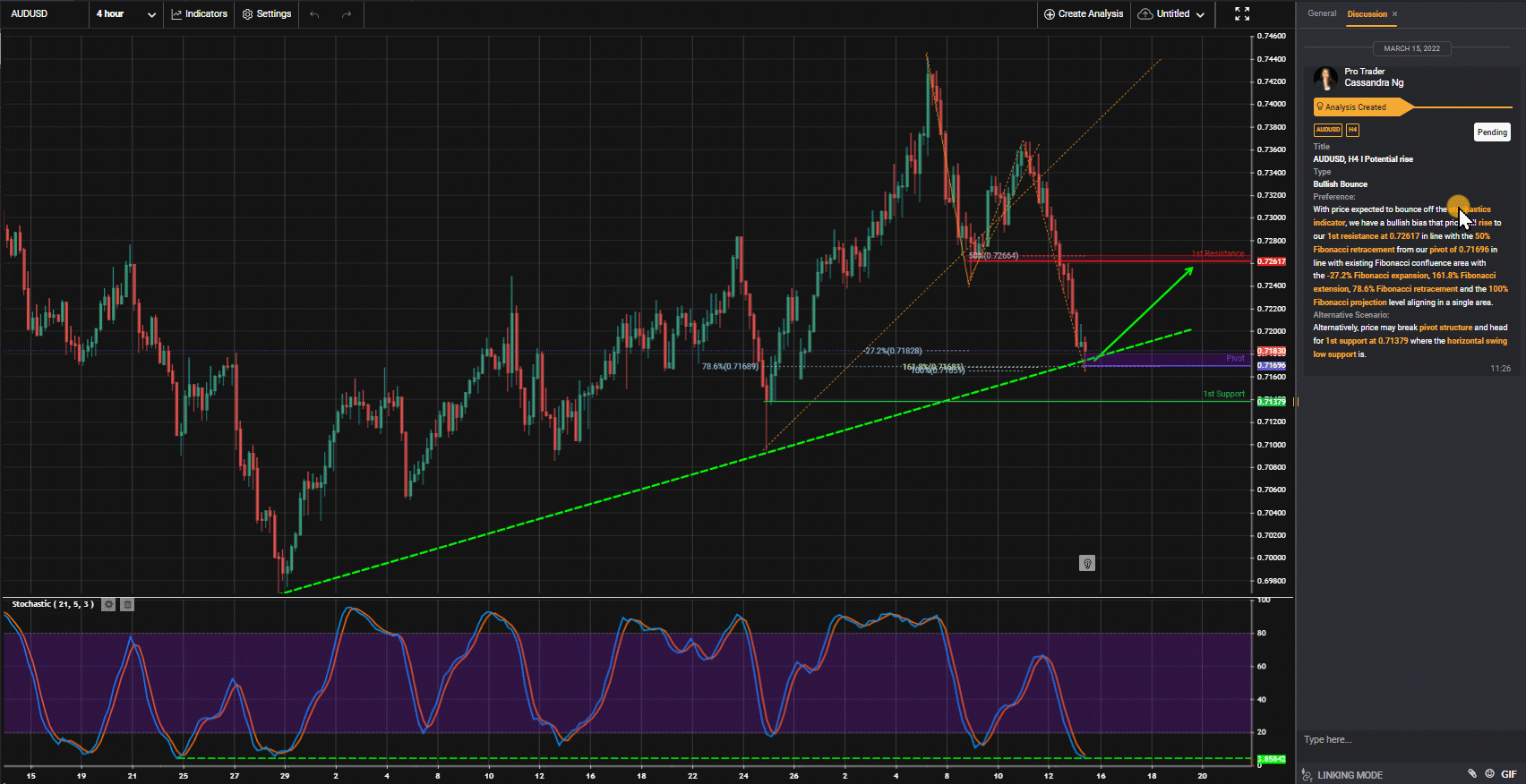The width and height of the screenshot is (1526, 784).
Task: Select the Discussion tab
Action: [1367, 13]
